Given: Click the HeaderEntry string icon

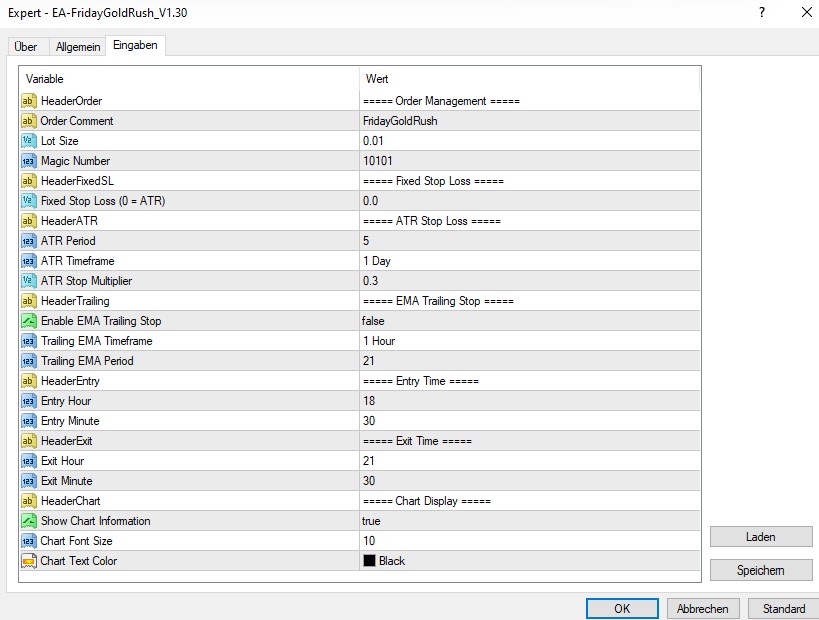Looking at the screenshot, I should pyautogui.click(x=28, y=381).
